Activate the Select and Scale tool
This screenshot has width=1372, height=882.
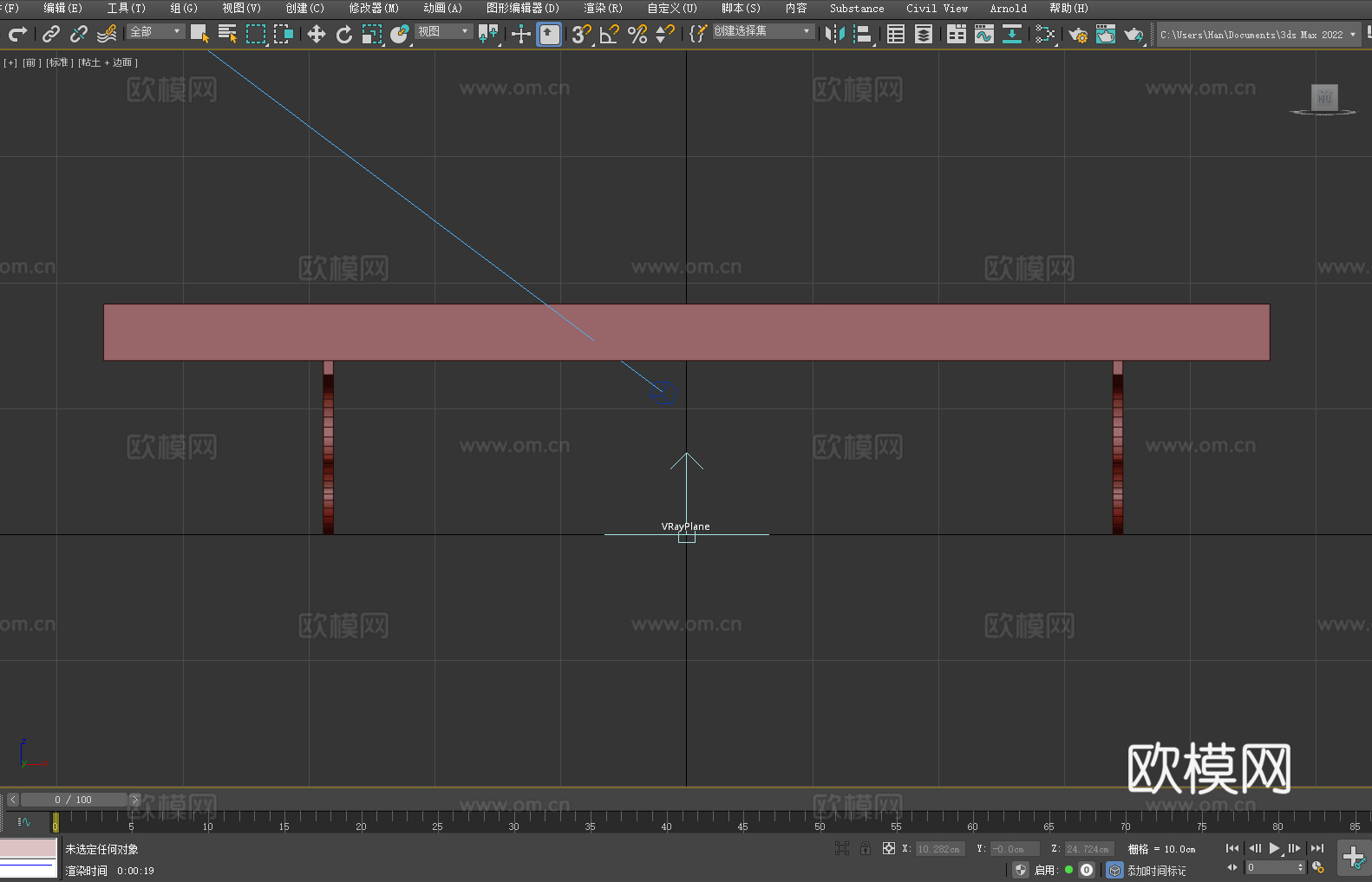[x=371, y=34]
